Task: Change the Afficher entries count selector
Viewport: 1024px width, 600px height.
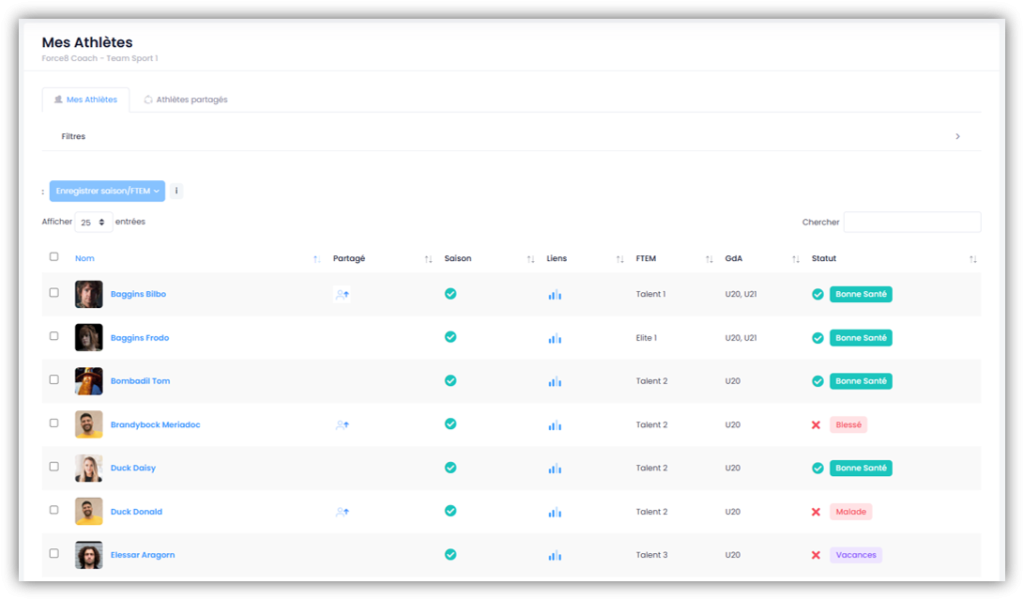Action: [x=92, y=222]
